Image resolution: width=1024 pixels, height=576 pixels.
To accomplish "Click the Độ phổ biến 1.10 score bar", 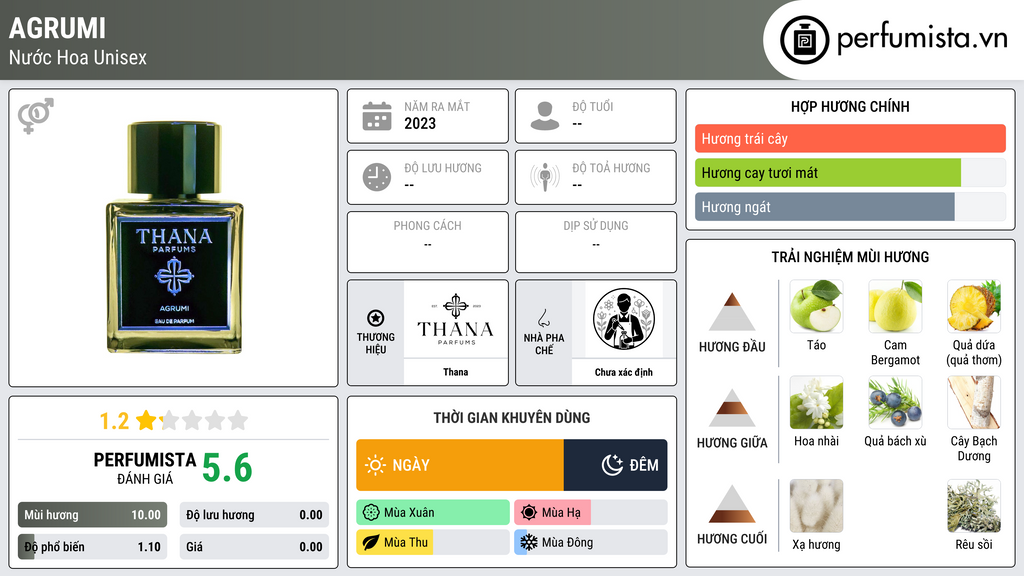I will point(92,547).
